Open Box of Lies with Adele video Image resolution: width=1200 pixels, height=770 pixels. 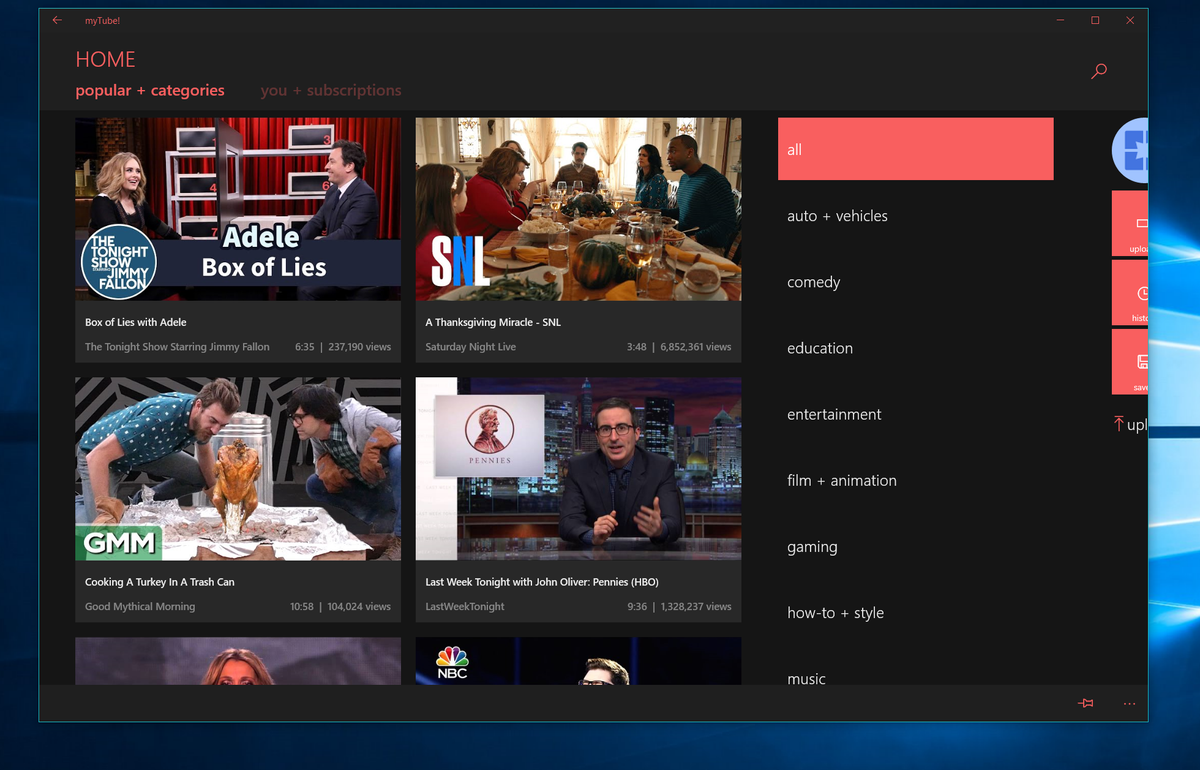(x=237, y=209)
